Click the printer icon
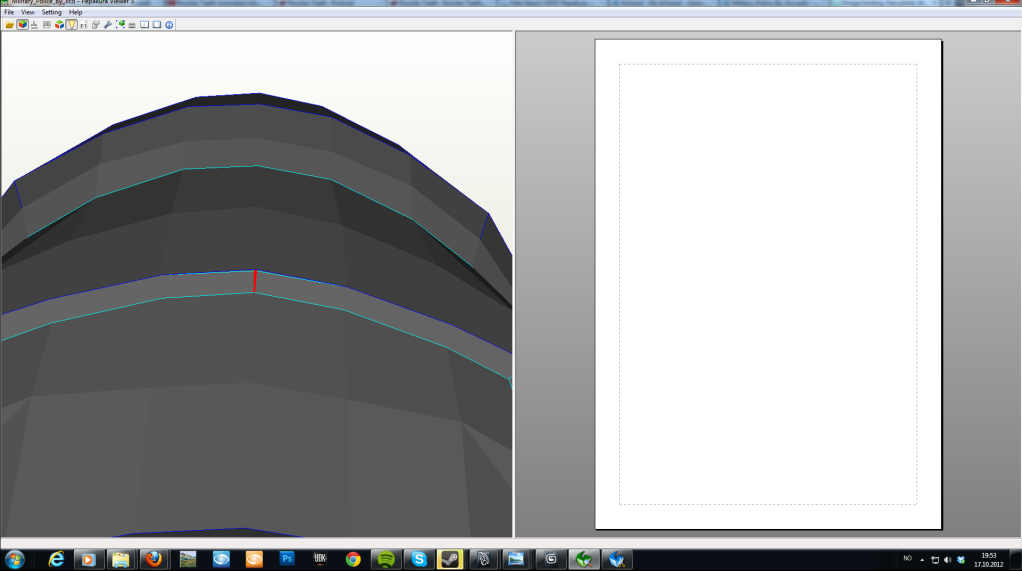The height and width of the screenshot is (571, 1022). pos(132,25)
